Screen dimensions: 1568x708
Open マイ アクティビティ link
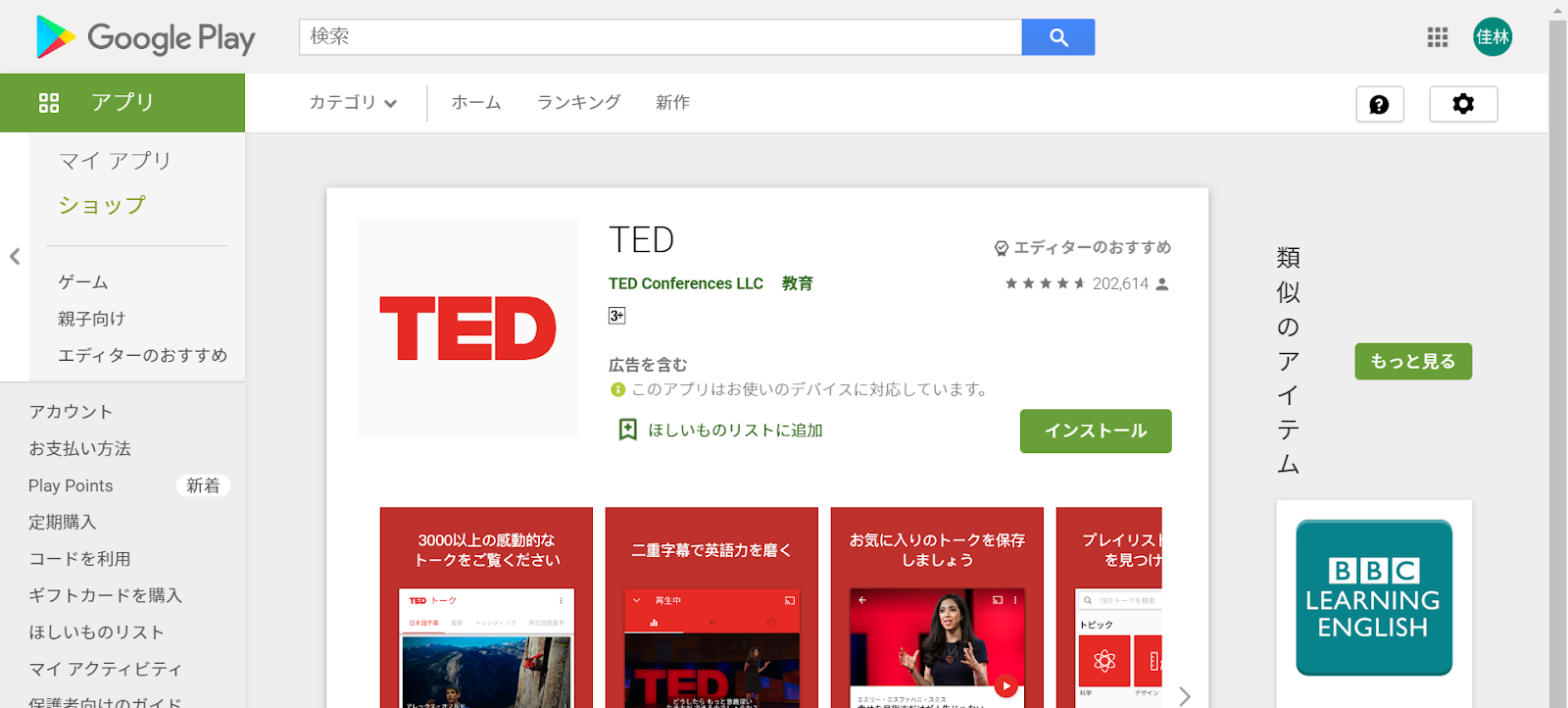(105, 669)
